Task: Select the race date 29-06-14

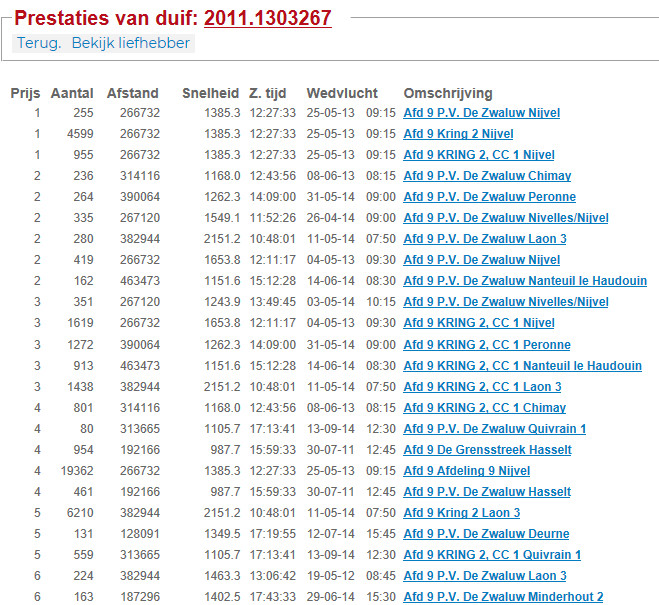Action: click(331, 597)
